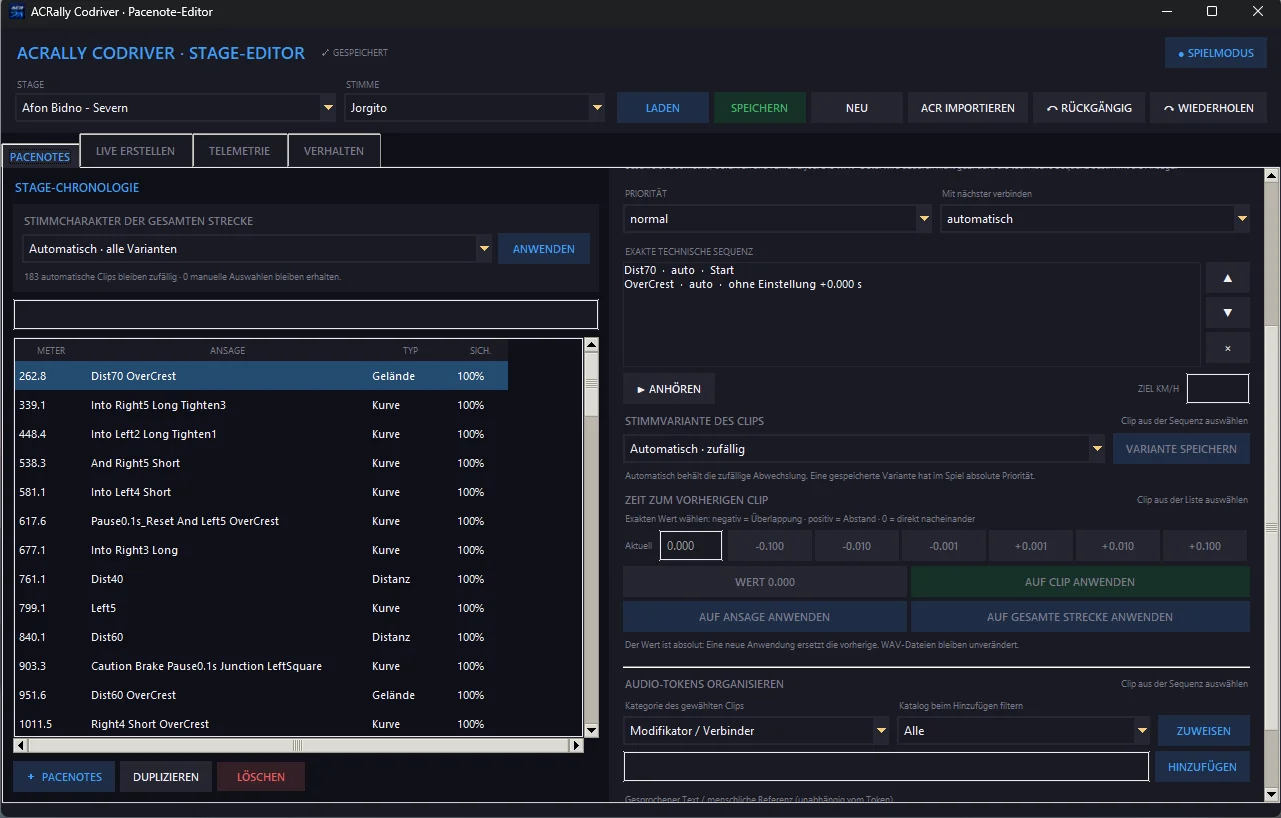The height and width of the screenshot is (818, 1281).
Task: Click the Meter column header
Action: click(x=51, y=351)
